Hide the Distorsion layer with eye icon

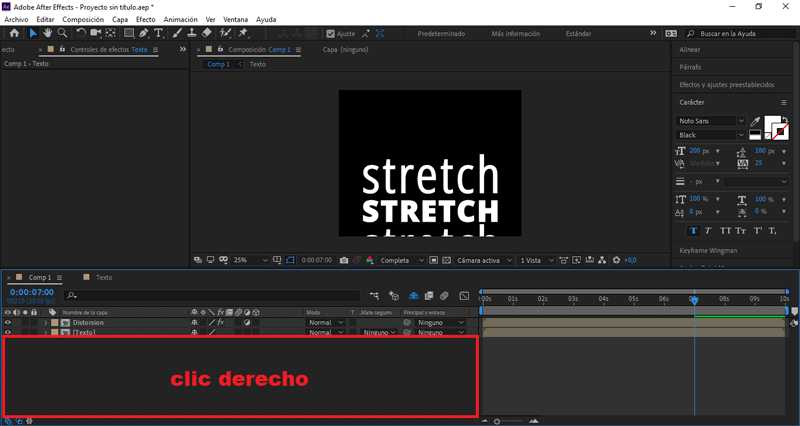click(x=7, y=323)
